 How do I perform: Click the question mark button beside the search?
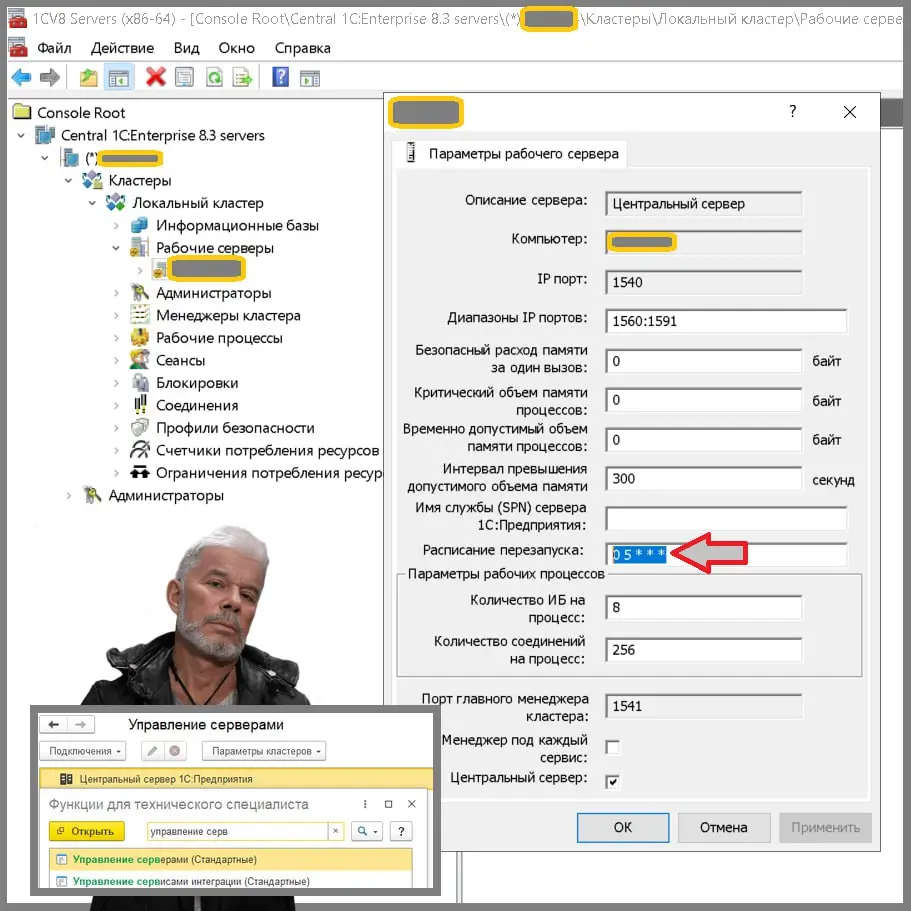coord(401,831)
